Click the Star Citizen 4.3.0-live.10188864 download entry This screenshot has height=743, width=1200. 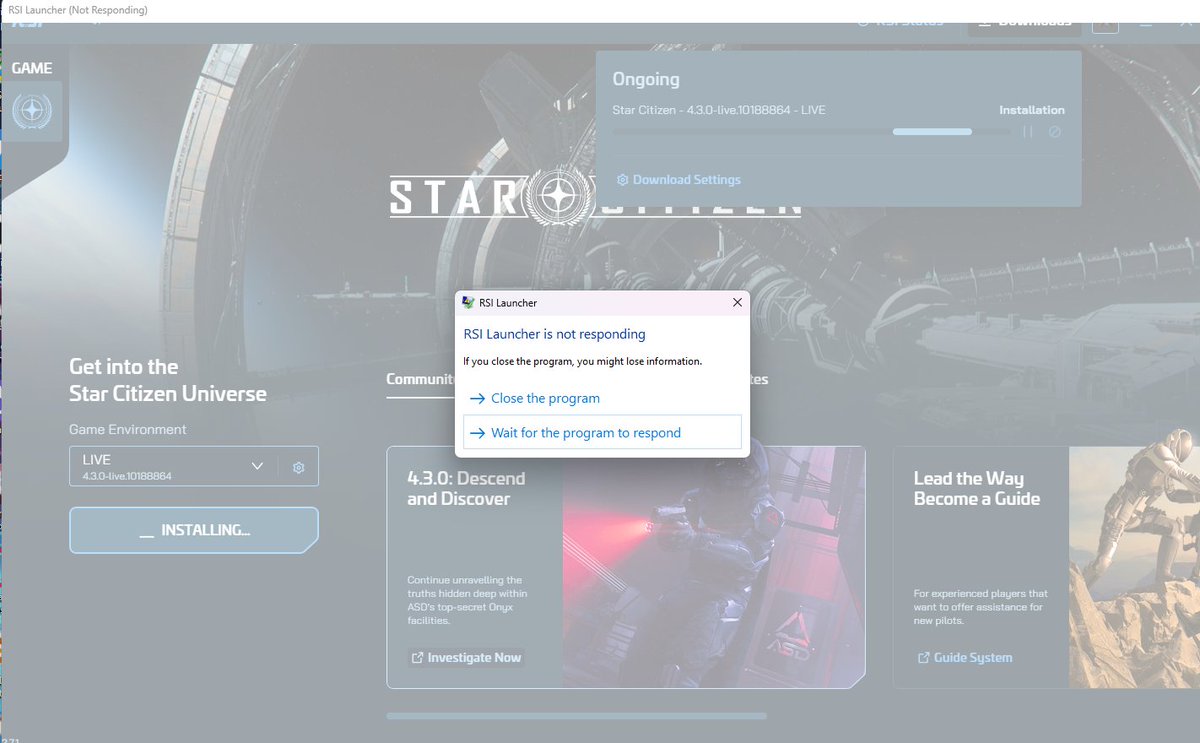719,110
